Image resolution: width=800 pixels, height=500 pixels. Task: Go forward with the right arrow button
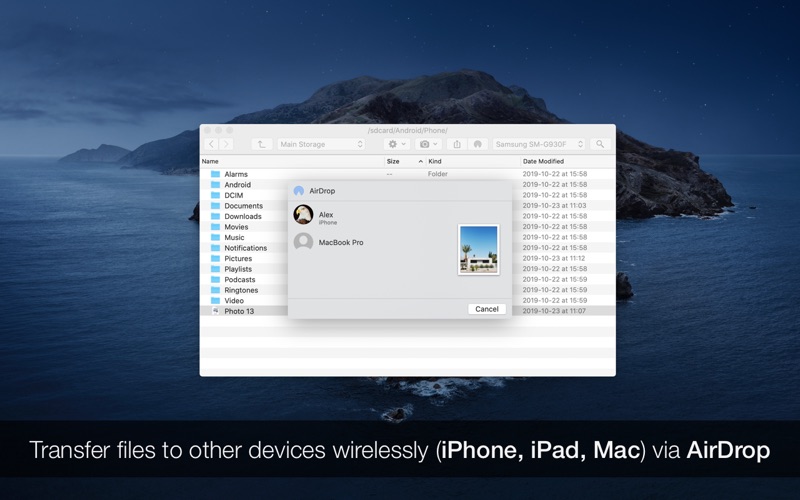(x=227, y=144)
